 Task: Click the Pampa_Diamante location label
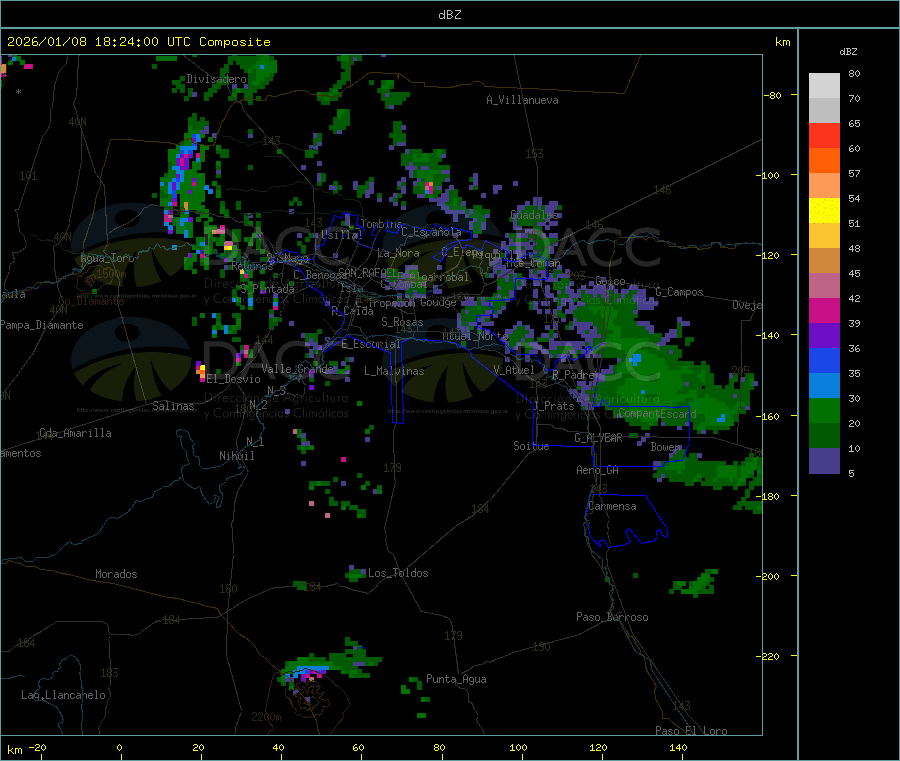(41, 325)
